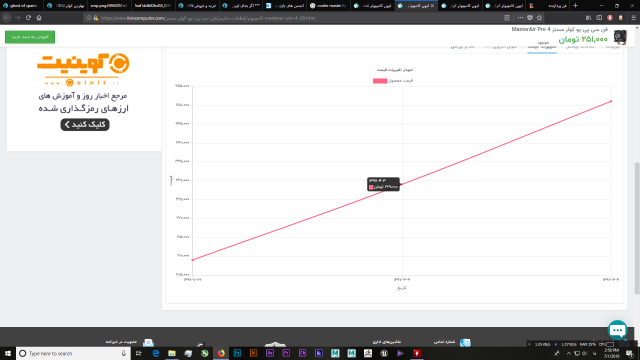Go back to previous page
This screenshot has width=640, height=360.
[7, 18]
